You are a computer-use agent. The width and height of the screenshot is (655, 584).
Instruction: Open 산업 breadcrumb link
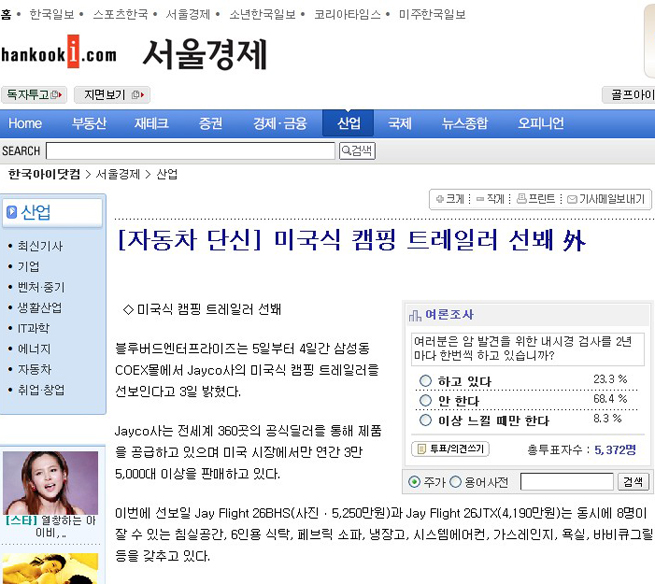point(167,174)
